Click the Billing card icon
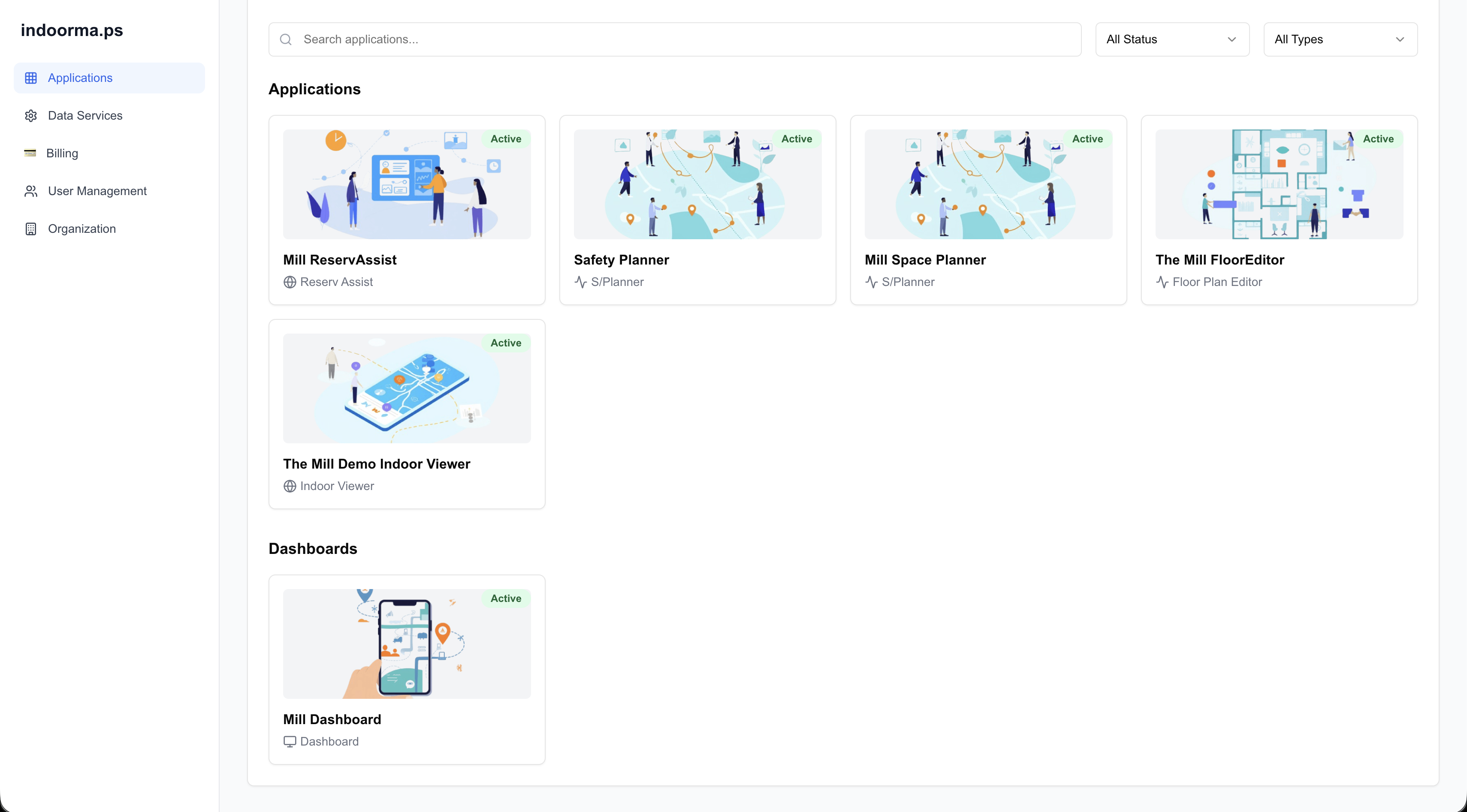The image size is (1467, 812). (30, 153)
